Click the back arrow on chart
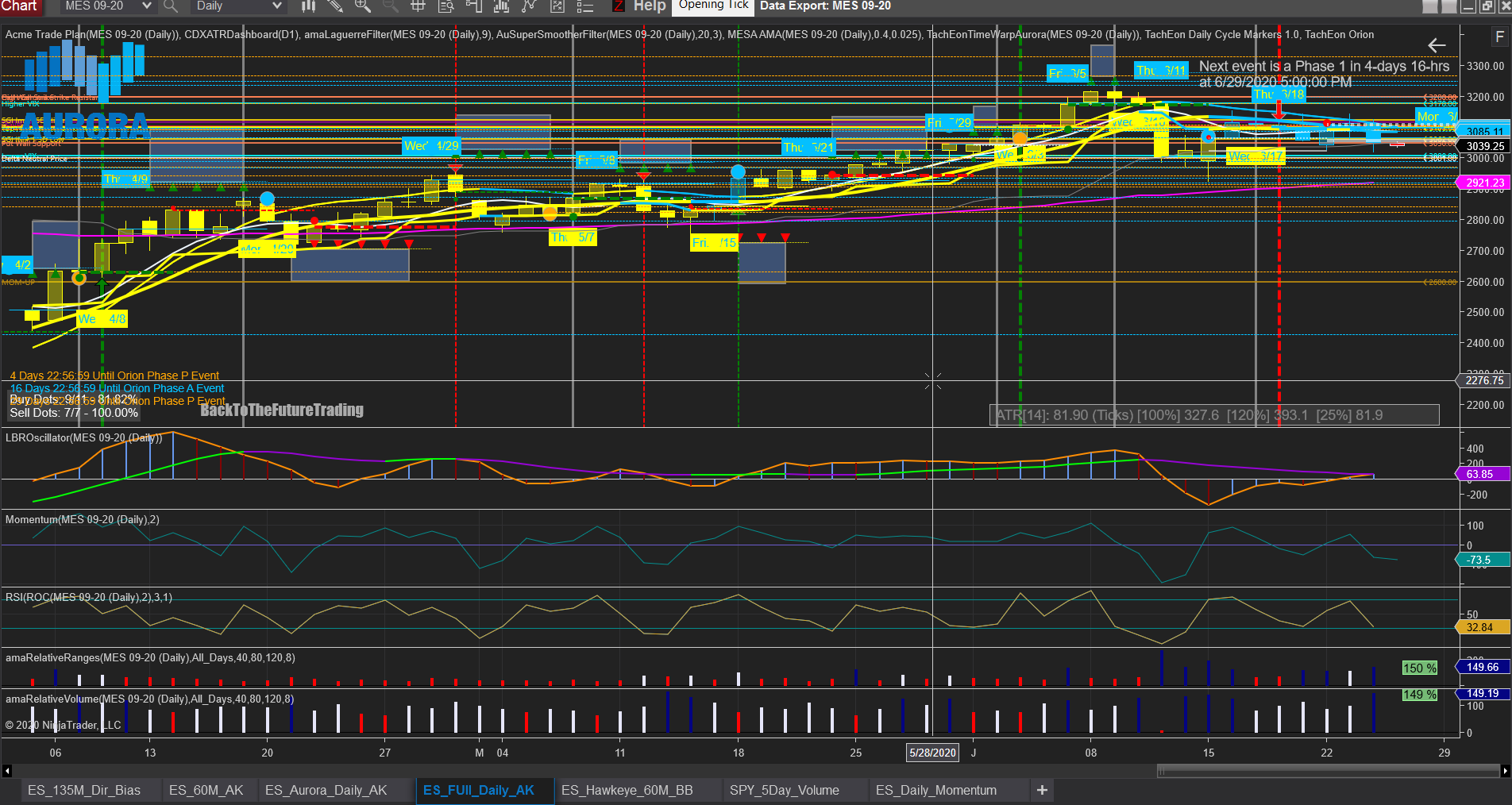Viewport: 1512px width, 805px height. point(1437,45)
